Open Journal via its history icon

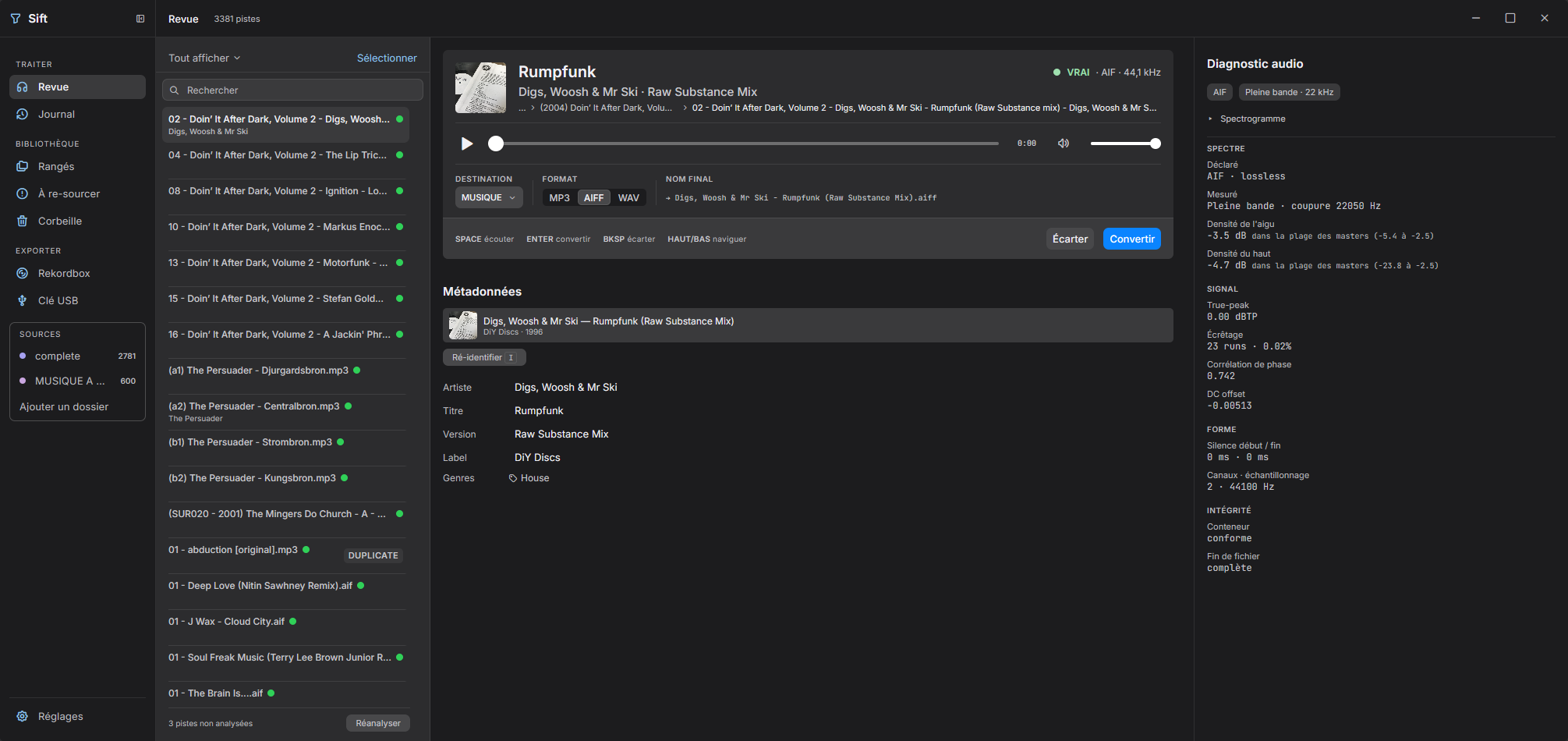pos(23,114)
